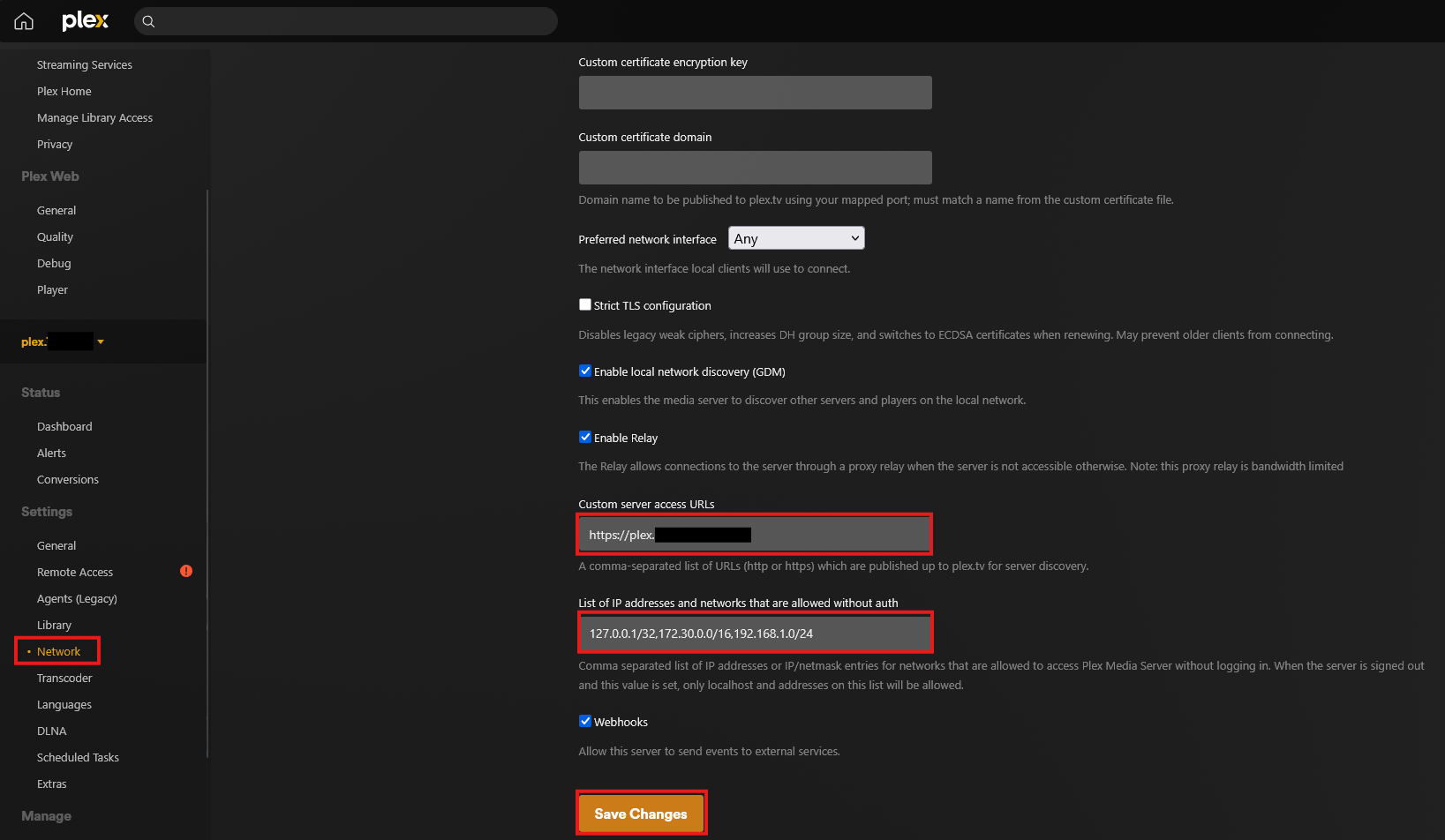Image resolution: width=1445 pixels, height=840 pixels.
Task: Open Quality settings
Action: (x=55, y=236)
